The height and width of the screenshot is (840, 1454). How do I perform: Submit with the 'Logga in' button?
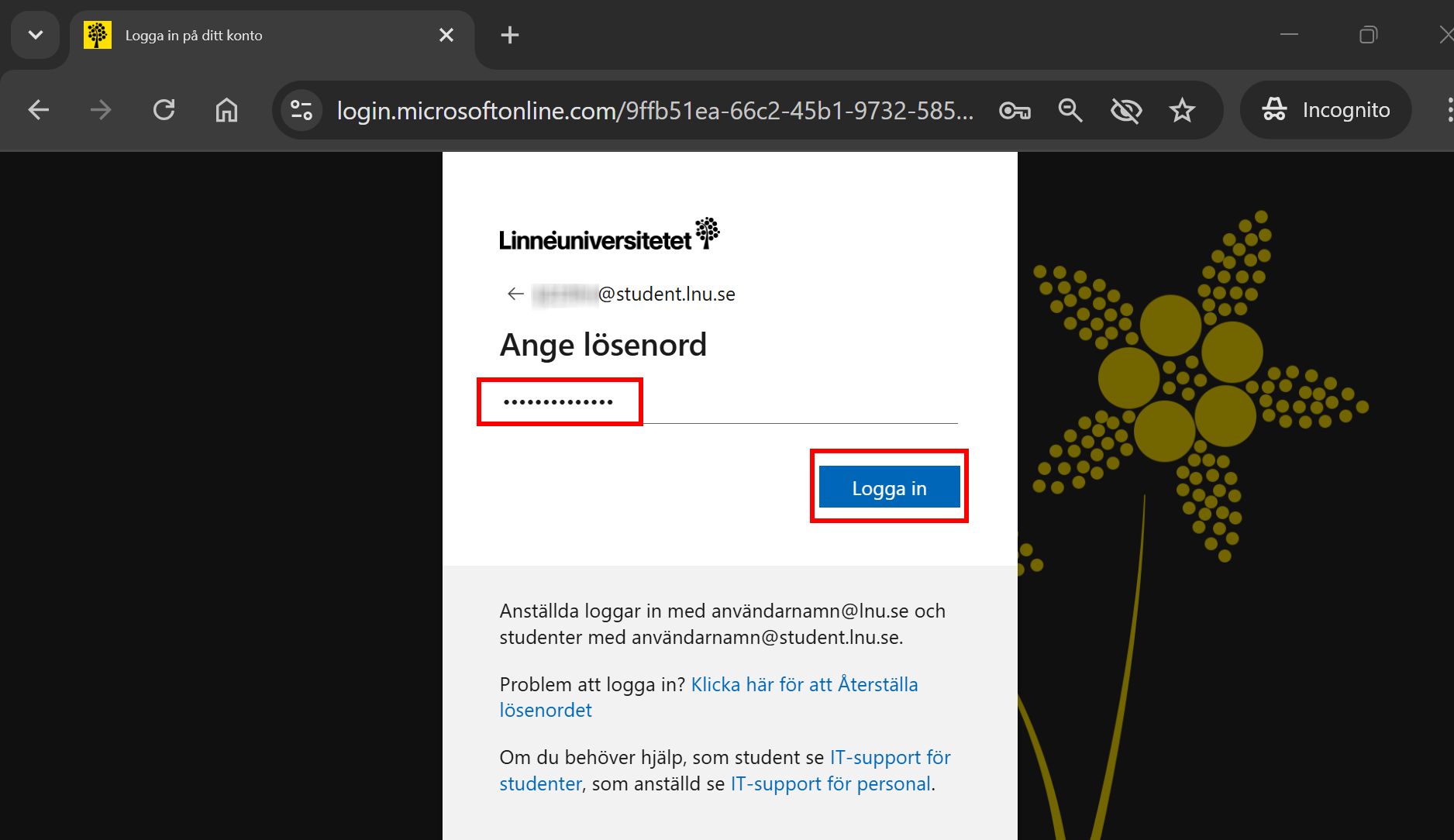coord(889,487)
